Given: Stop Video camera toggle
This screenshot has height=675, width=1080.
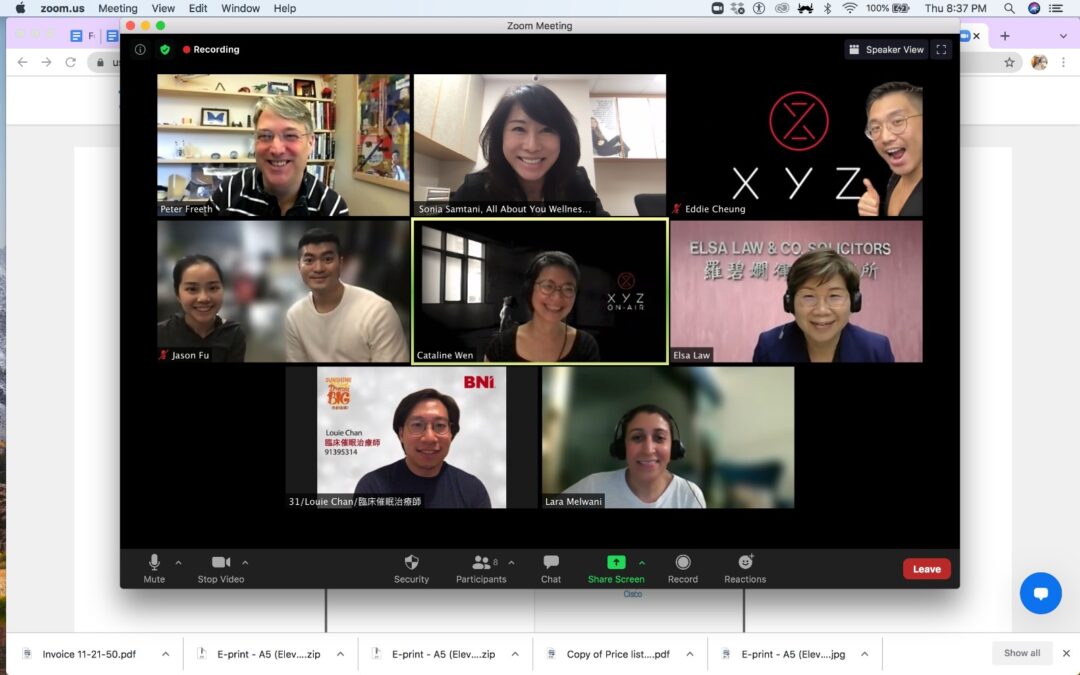Looking at the screenshot, I should coord(221,563).
